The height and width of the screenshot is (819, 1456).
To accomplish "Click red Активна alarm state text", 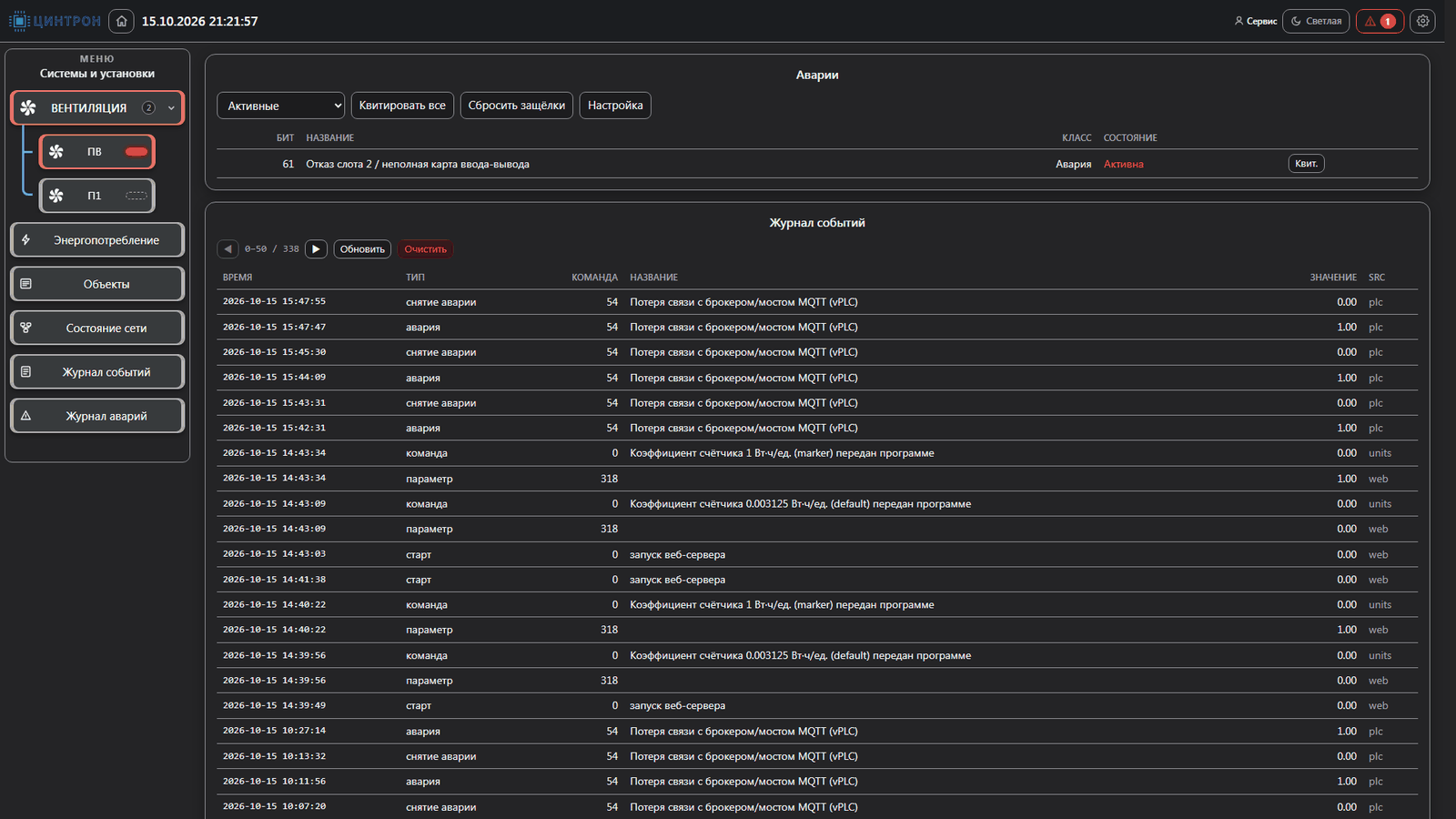I will tap(1123, 165).
